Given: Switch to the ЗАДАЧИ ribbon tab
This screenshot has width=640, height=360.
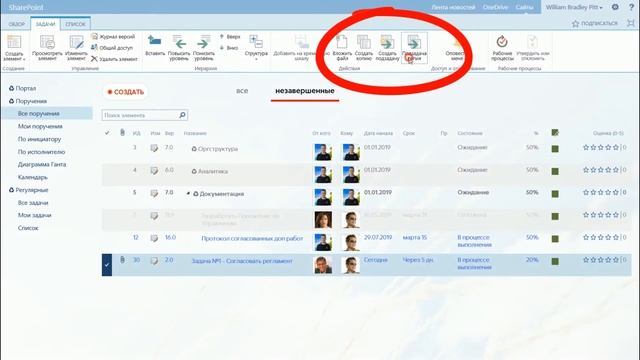Looking at the screenshot, I should (45, 24).
